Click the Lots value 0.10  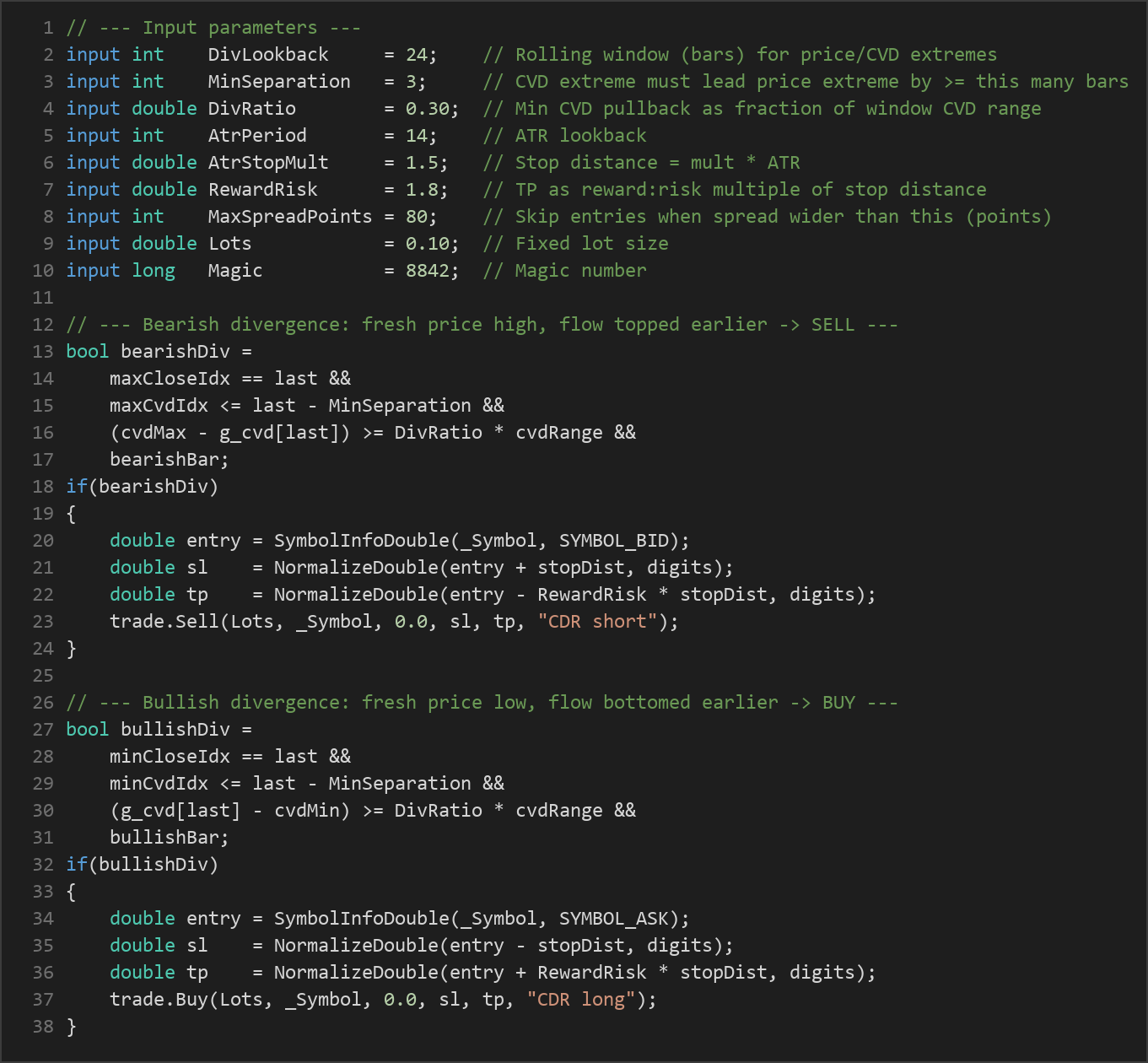(x=428, y=244)
